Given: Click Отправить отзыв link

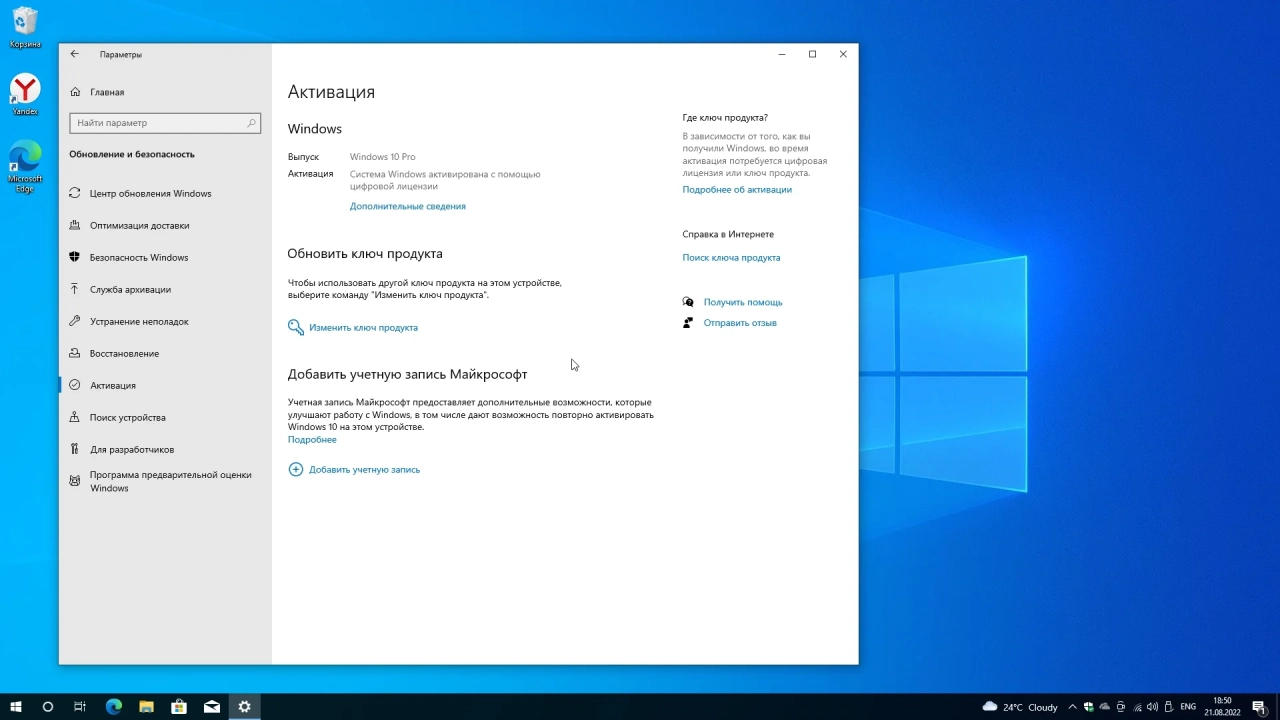Looking at the screenshot, I should click(740, 323).
